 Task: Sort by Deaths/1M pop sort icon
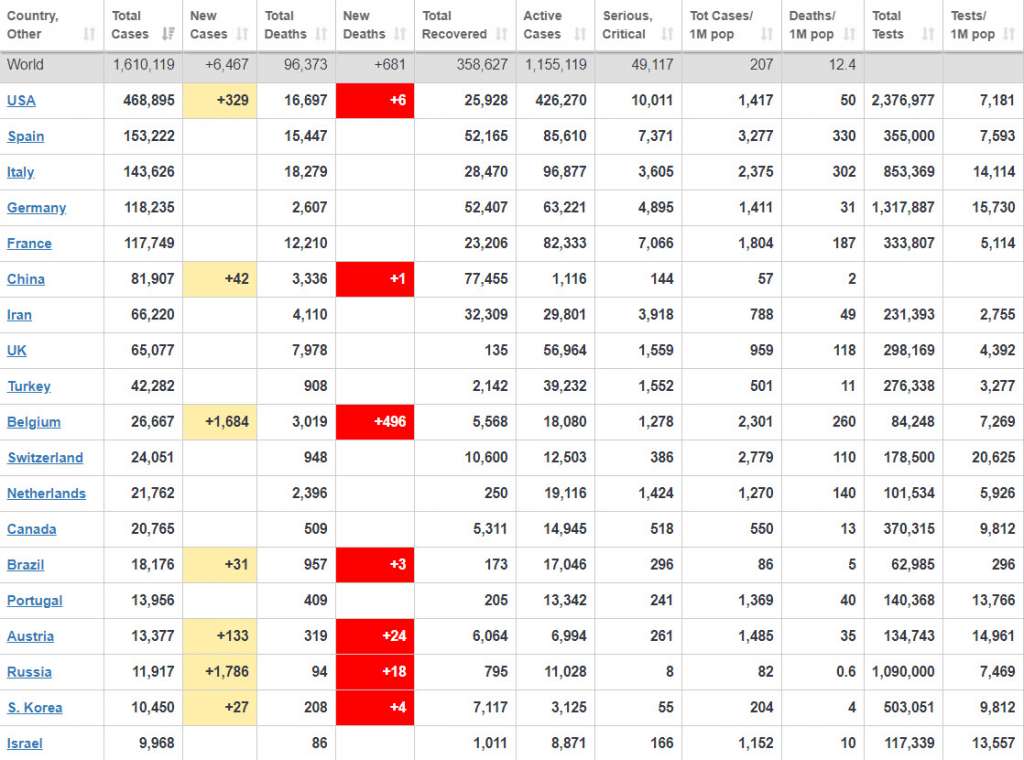tap(849, 34)
